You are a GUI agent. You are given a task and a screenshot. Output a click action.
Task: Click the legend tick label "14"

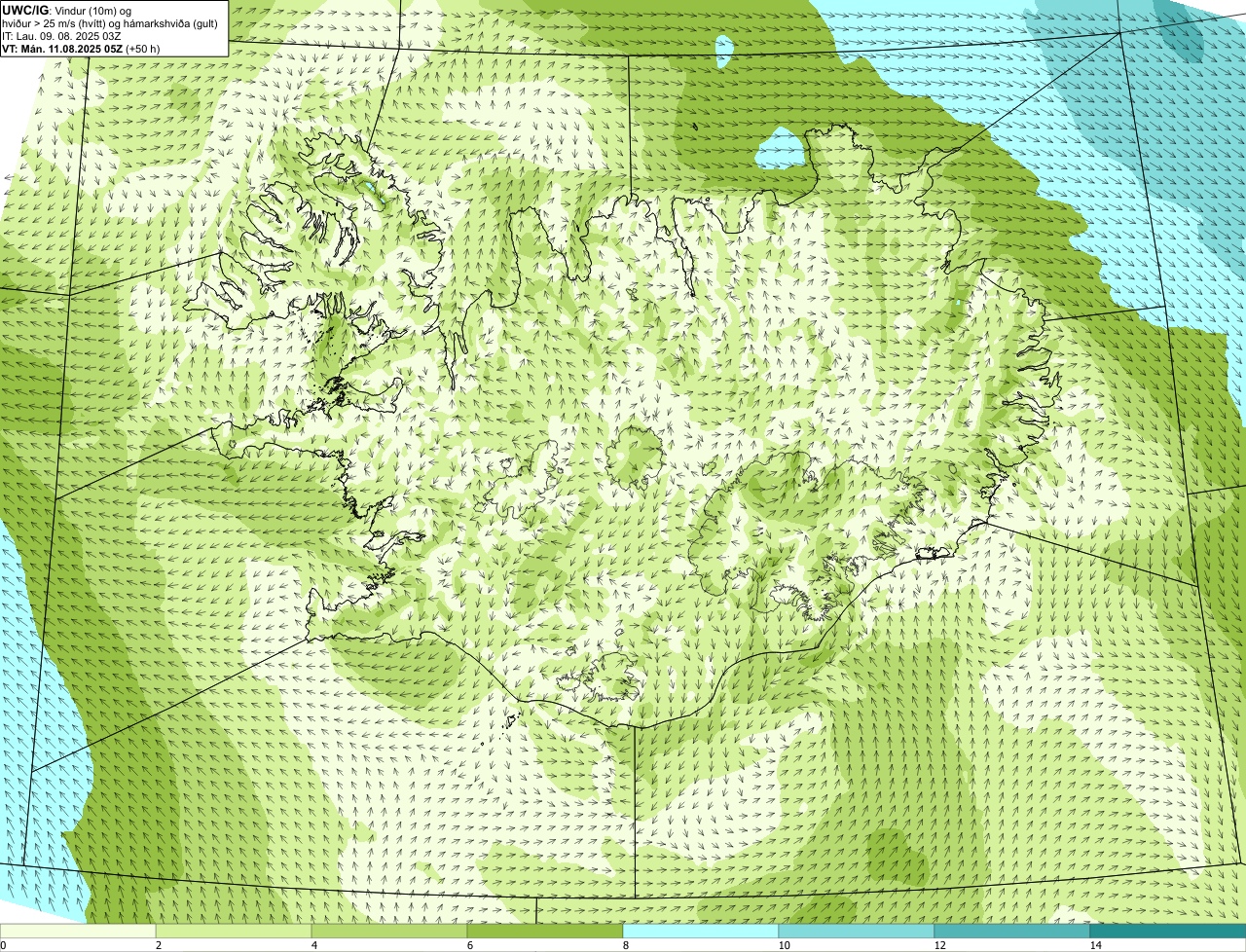point(1095,945)
